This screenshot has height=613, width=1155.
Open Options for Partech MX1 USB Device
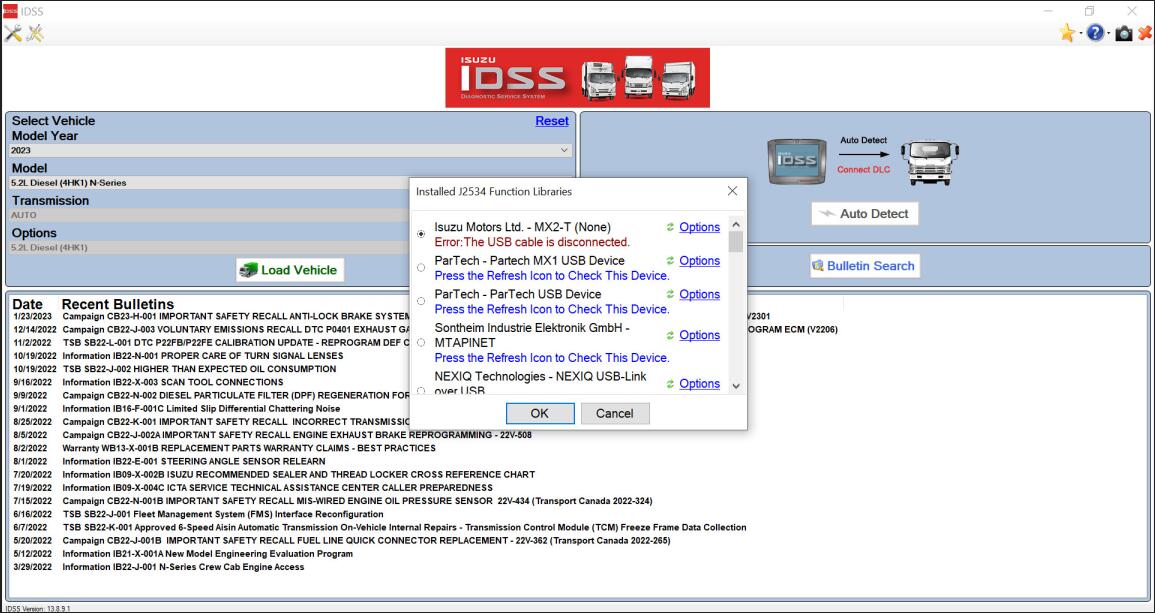click(x=699, y=261)
